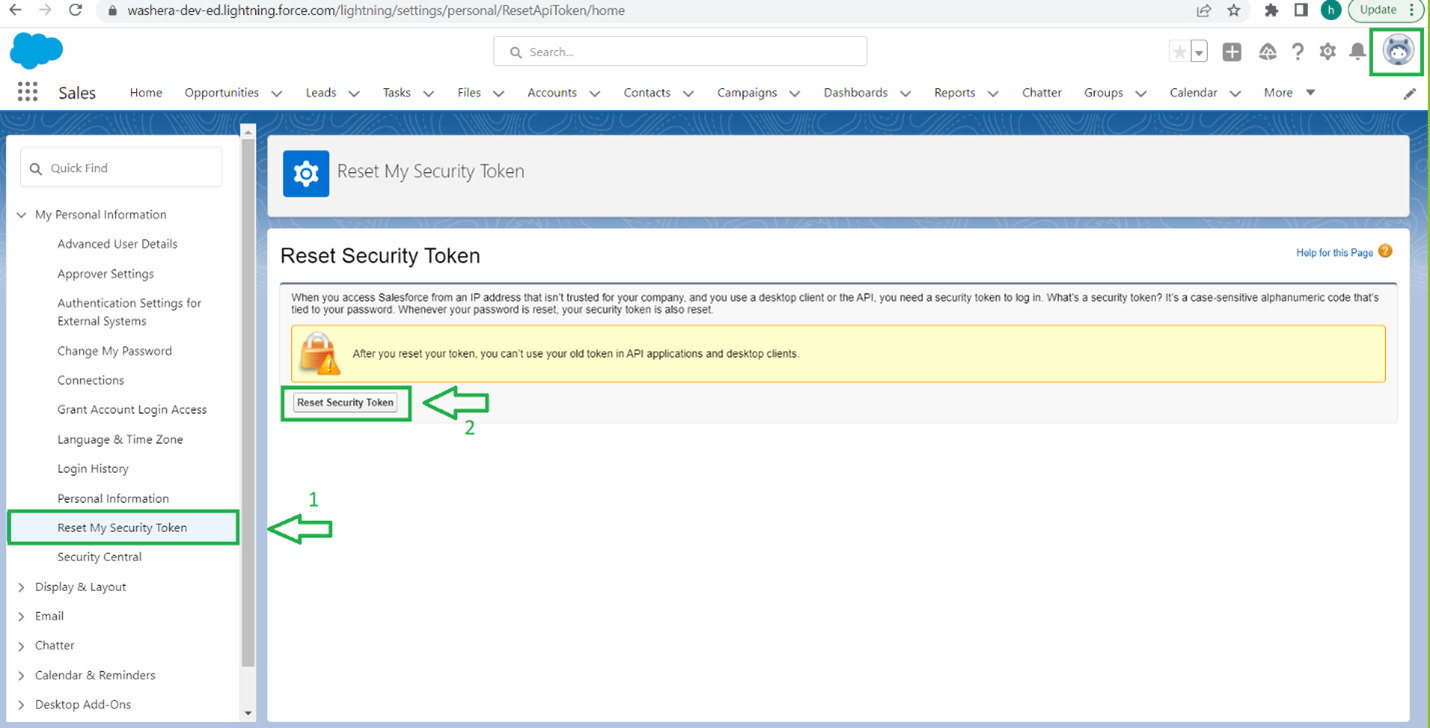The height and width of the screenshot is (728, 1430).
Task: Open the browser extensions puzzle icon
Action: pos(1272,10)
